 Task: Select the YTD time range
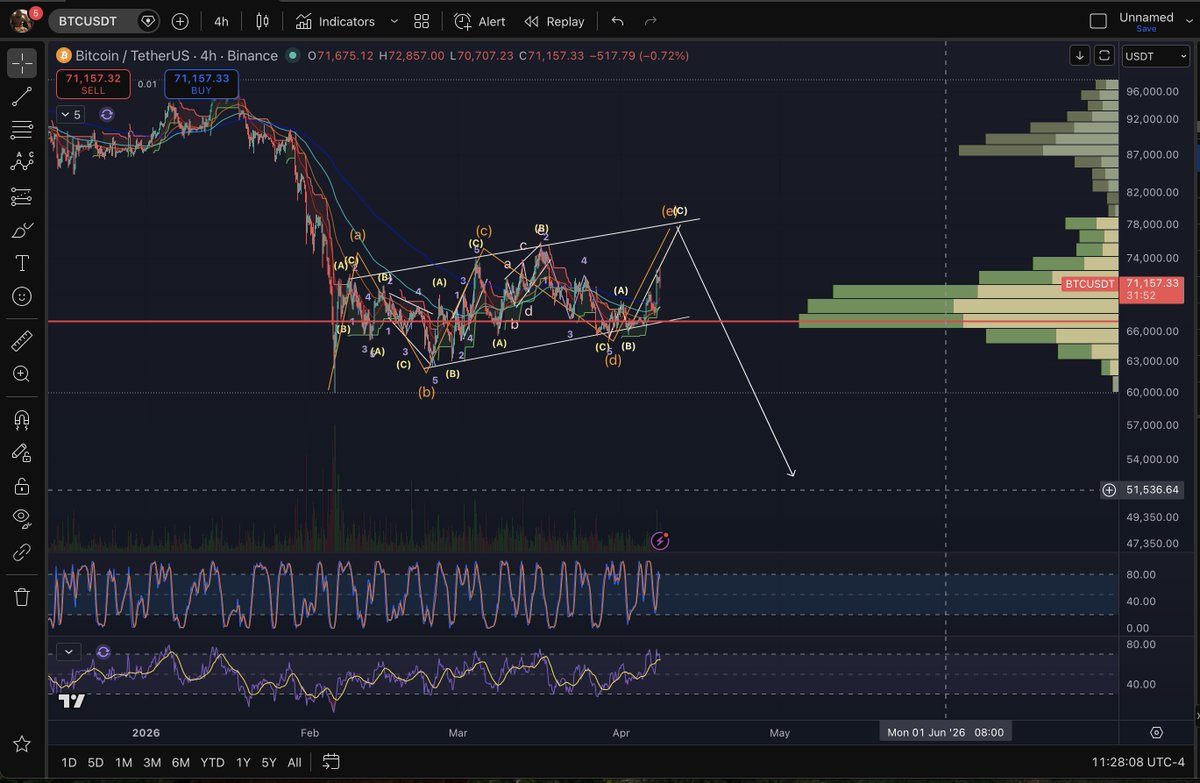pos(211,762)
